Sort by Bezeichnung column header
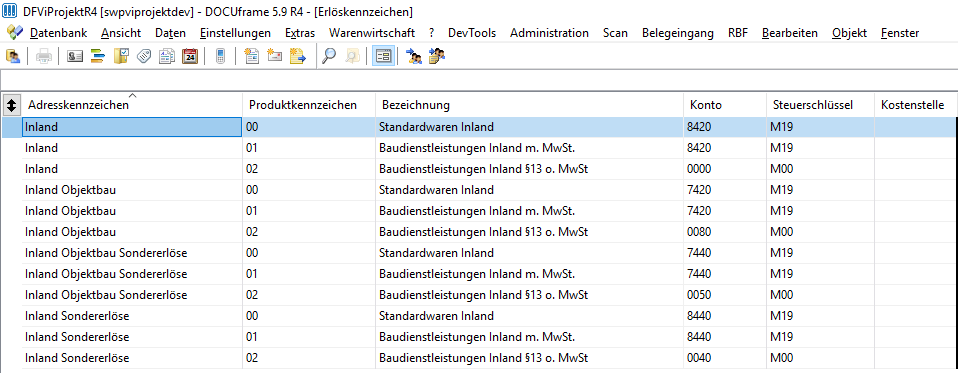 point(530,105)
